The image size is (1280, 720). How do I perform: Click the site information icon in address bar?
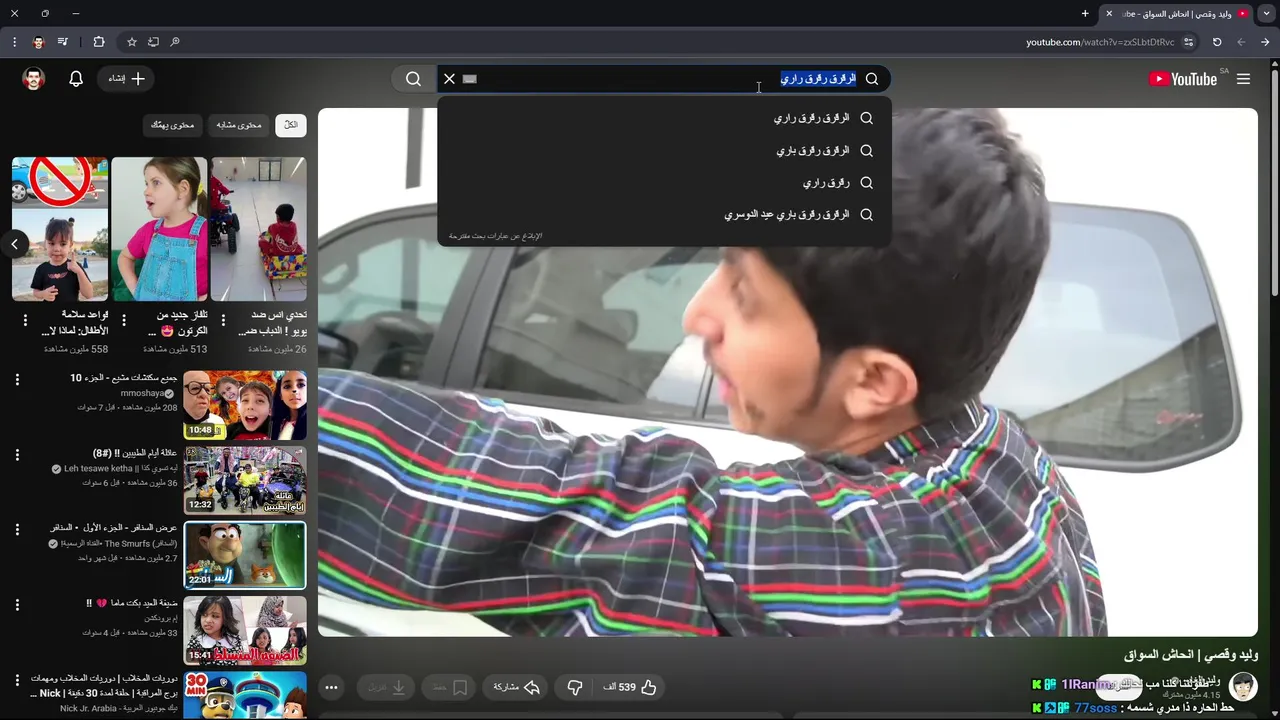pyautogui.click(x=1188, y=42)
